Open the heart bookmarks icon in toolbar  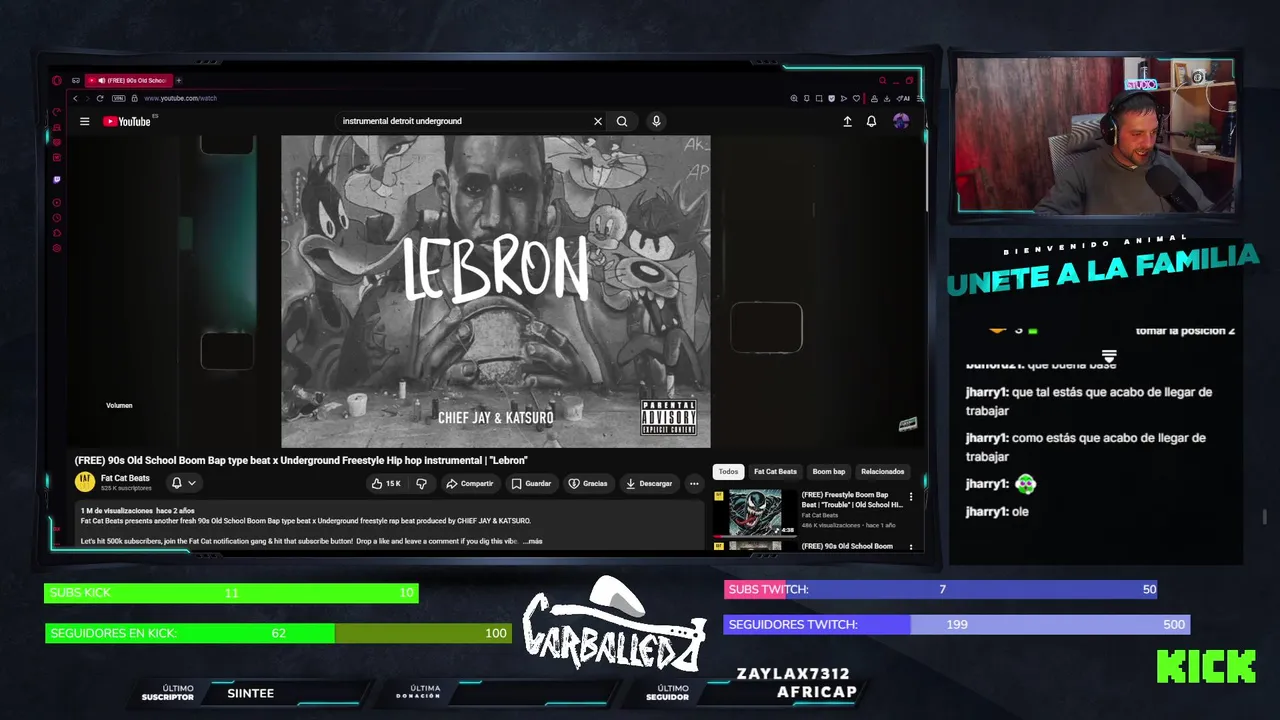point(856,98)
